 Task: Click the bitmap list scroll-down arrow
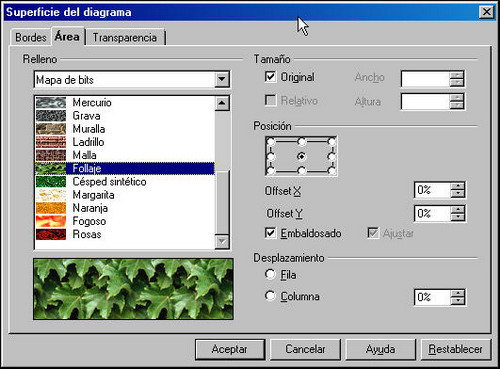click(222, 241)
